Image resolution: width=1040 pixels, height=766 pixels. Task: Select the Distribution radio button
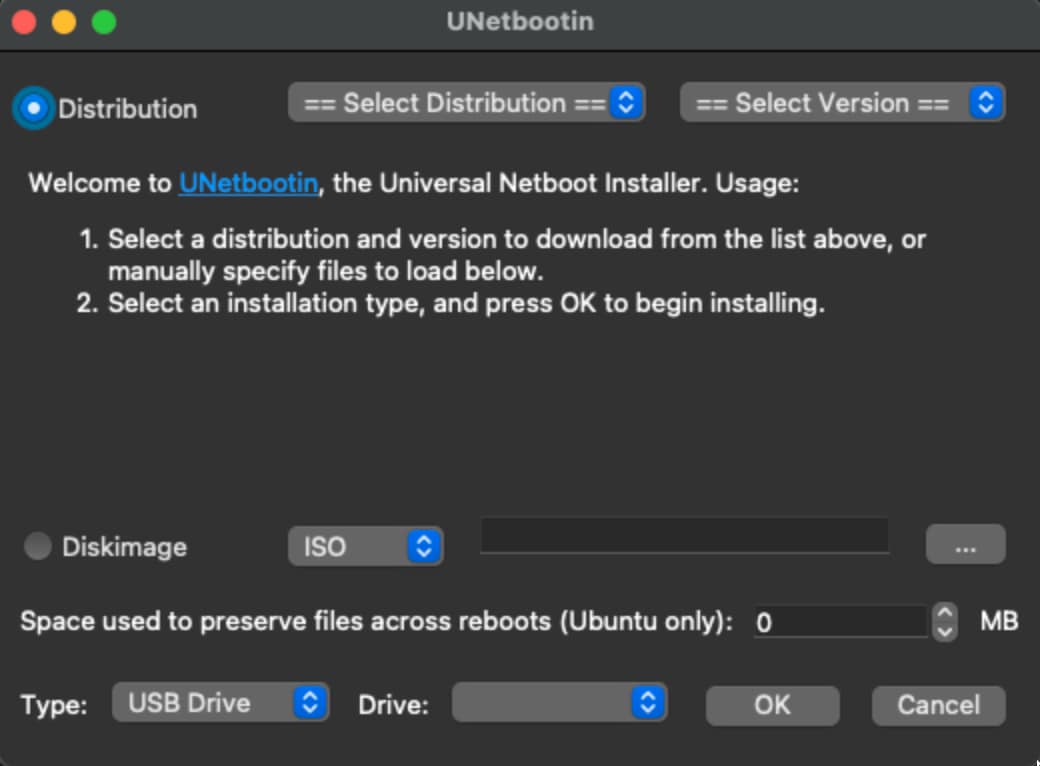(x=34, y=108)
